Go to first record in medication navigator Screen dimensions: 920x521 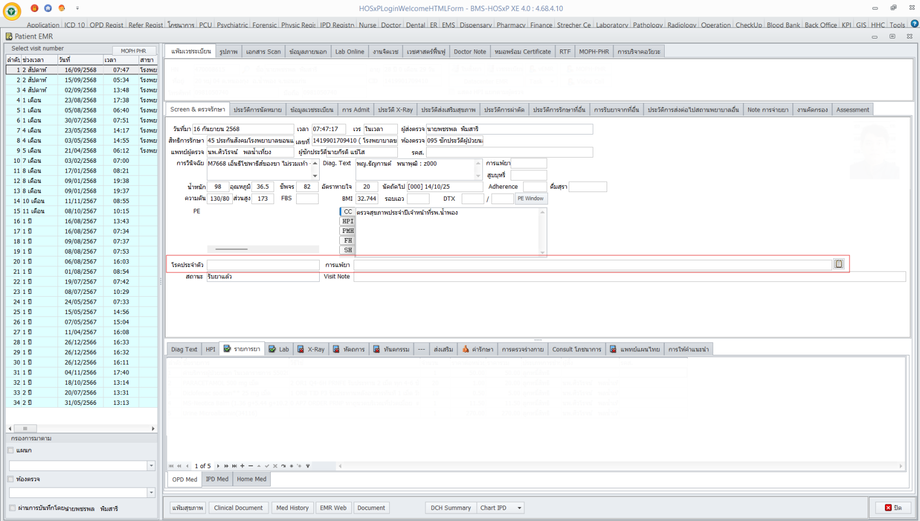[x=171, y=466]
